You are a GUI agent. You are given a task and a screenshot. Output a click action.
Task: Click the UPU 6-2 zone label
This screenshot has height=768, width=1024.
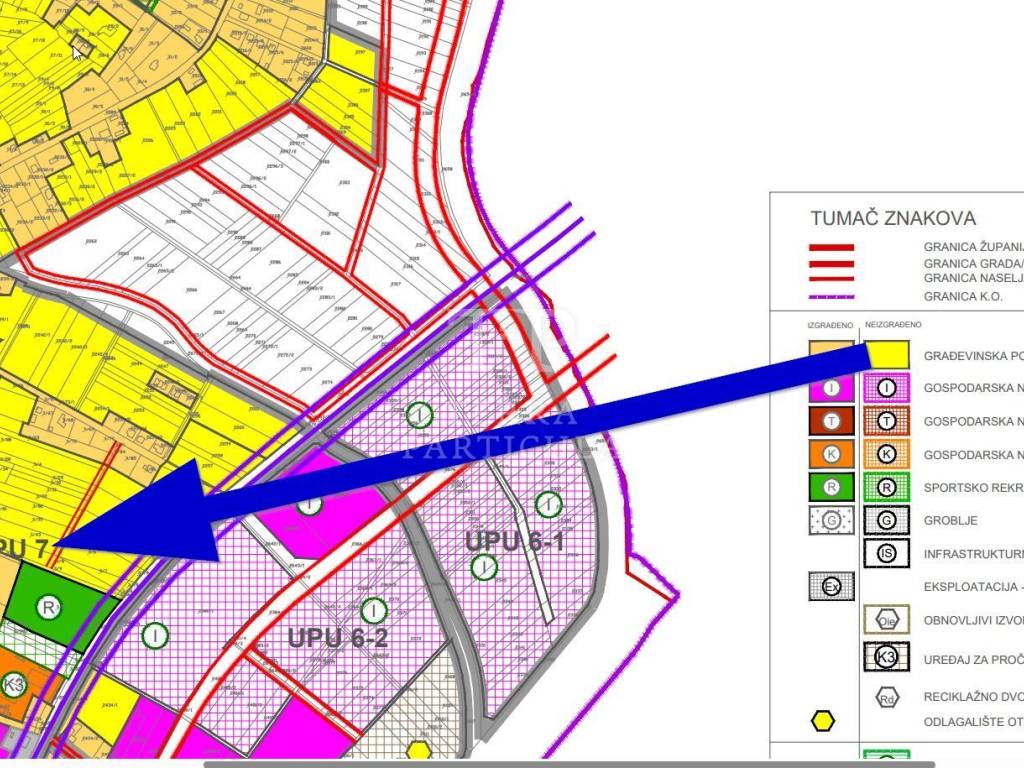[x=337, y=637]
